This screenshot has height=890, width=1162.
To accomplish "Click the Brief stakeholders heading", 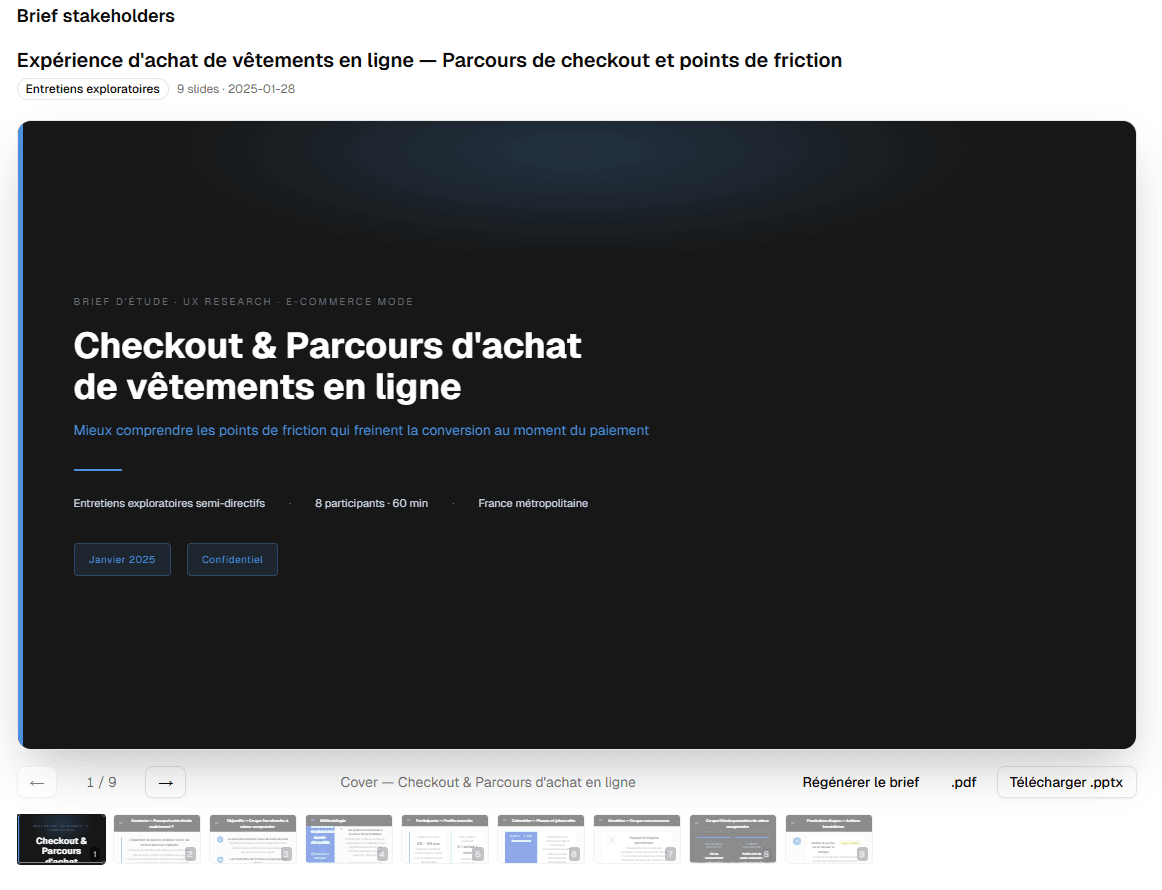I will click(96, 16).
